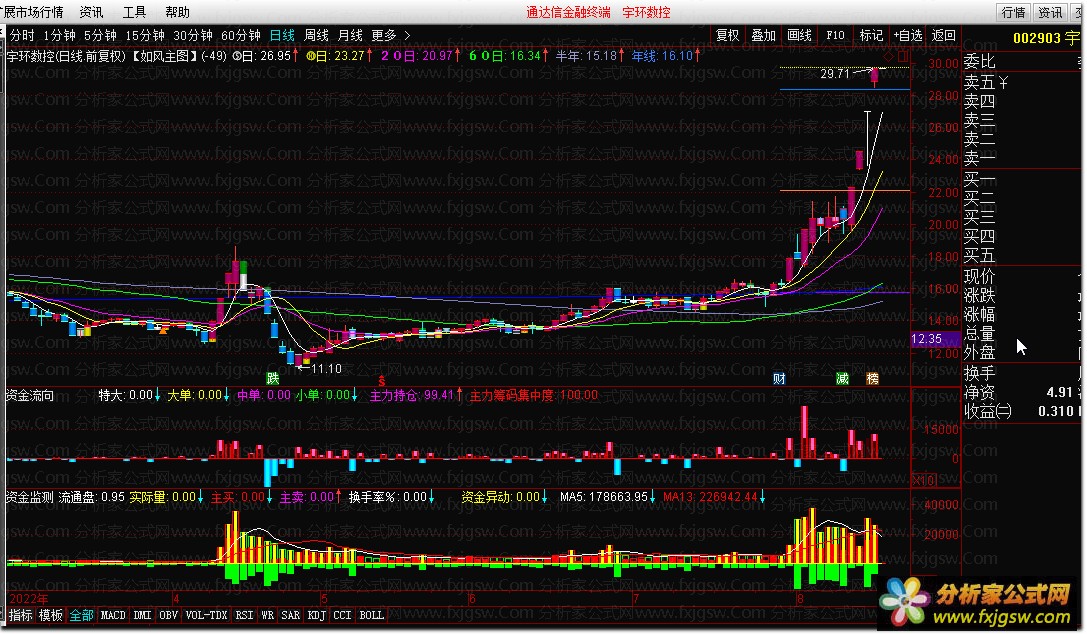
Task: Click the 换手 row in quote panel
Action: [x=1022, y=373]
